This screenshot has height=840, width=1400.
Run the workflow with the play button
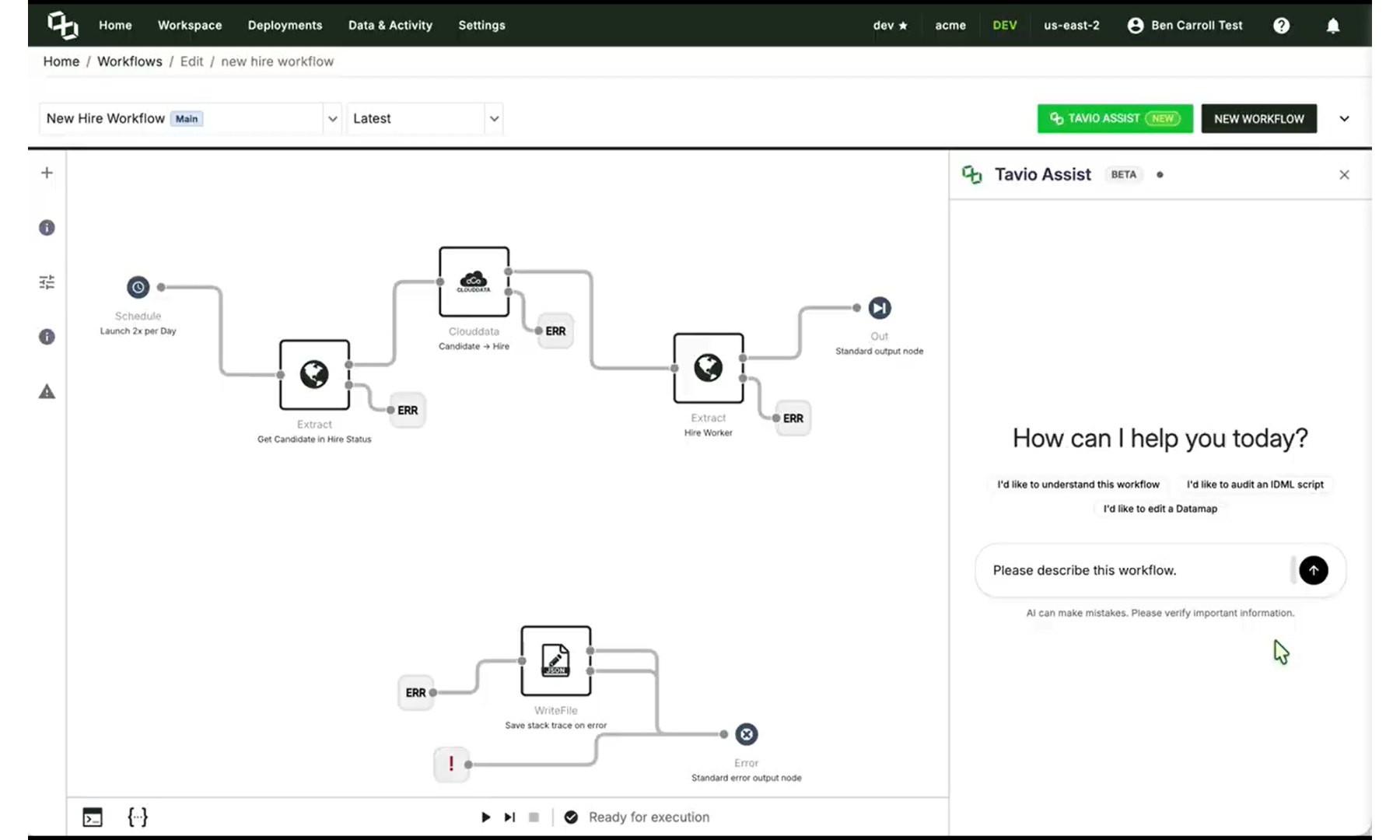485,817
